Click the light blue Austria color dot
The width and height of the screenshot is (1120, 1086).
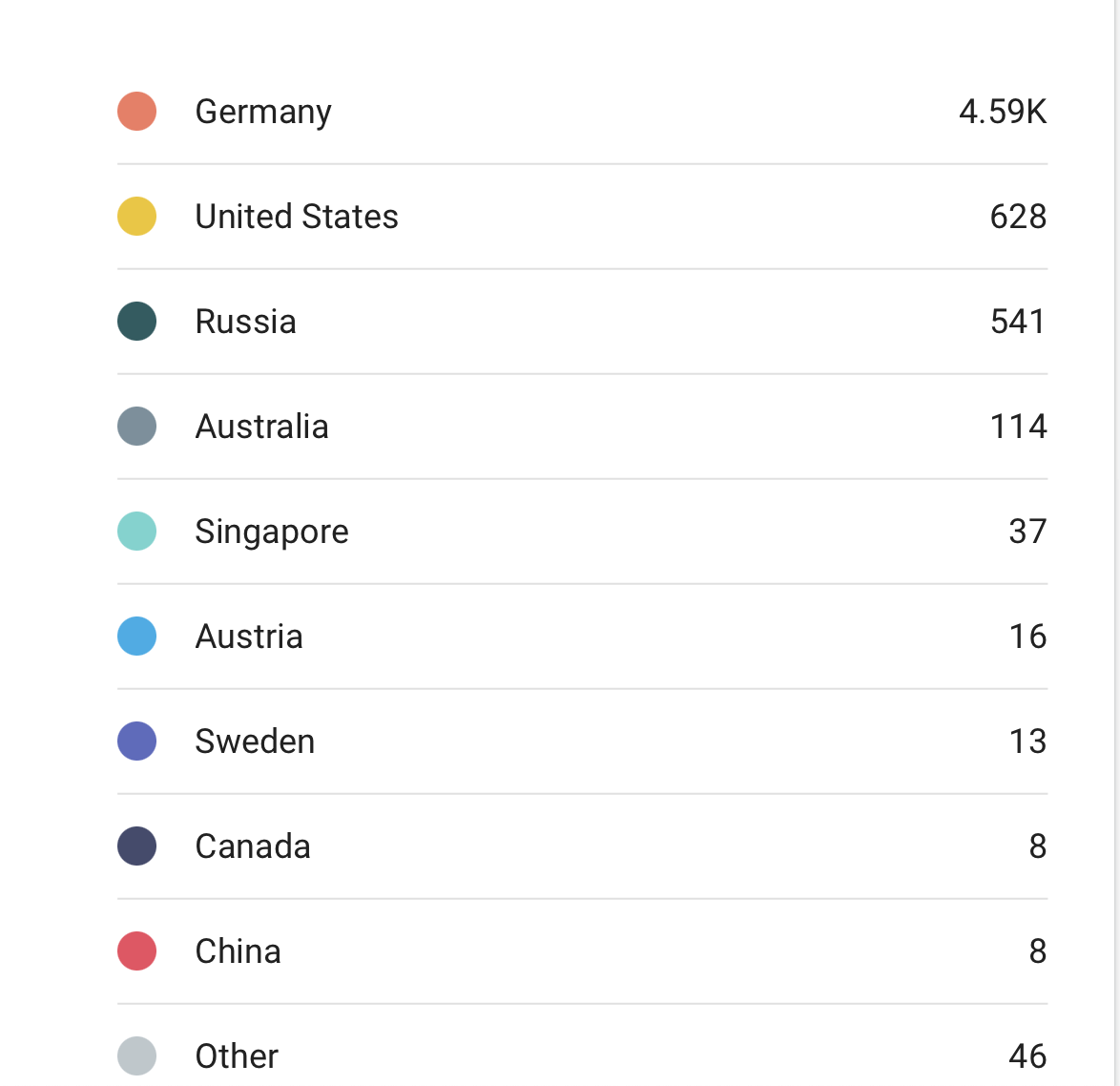click(x=136, y=637)
